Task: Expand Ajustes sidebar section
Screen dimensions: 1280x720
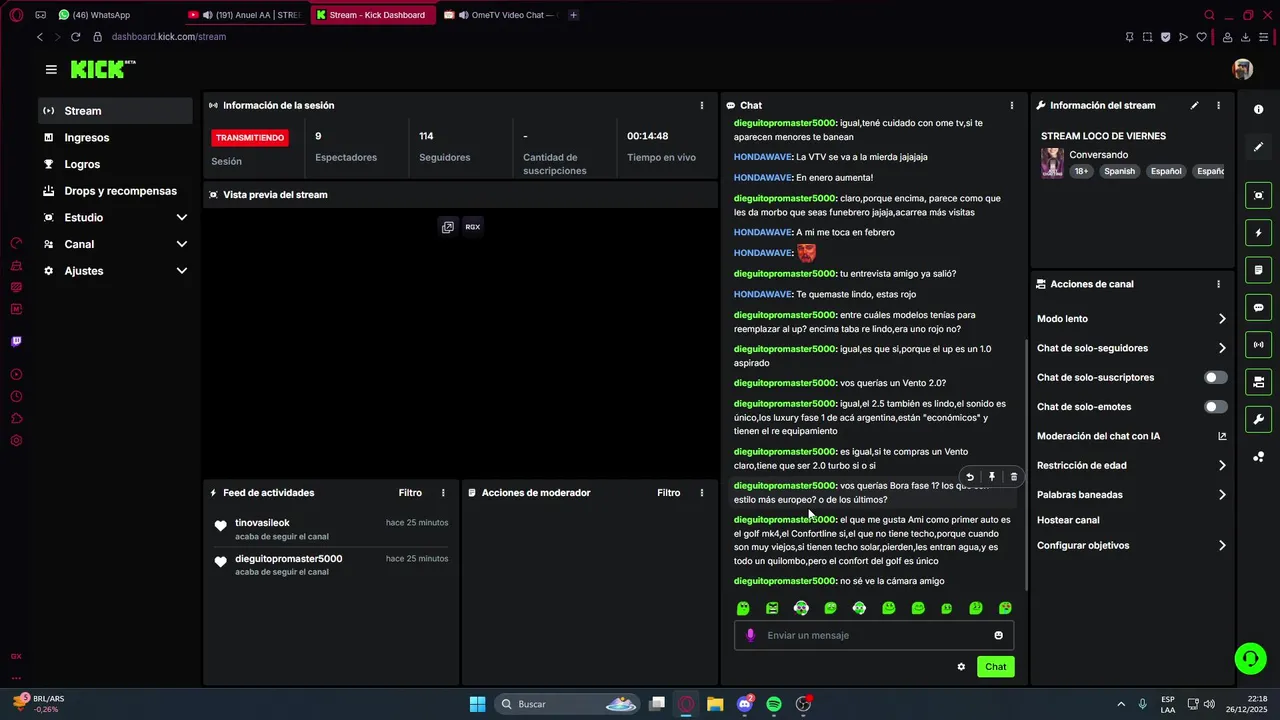Action: [x=181, y=271]
